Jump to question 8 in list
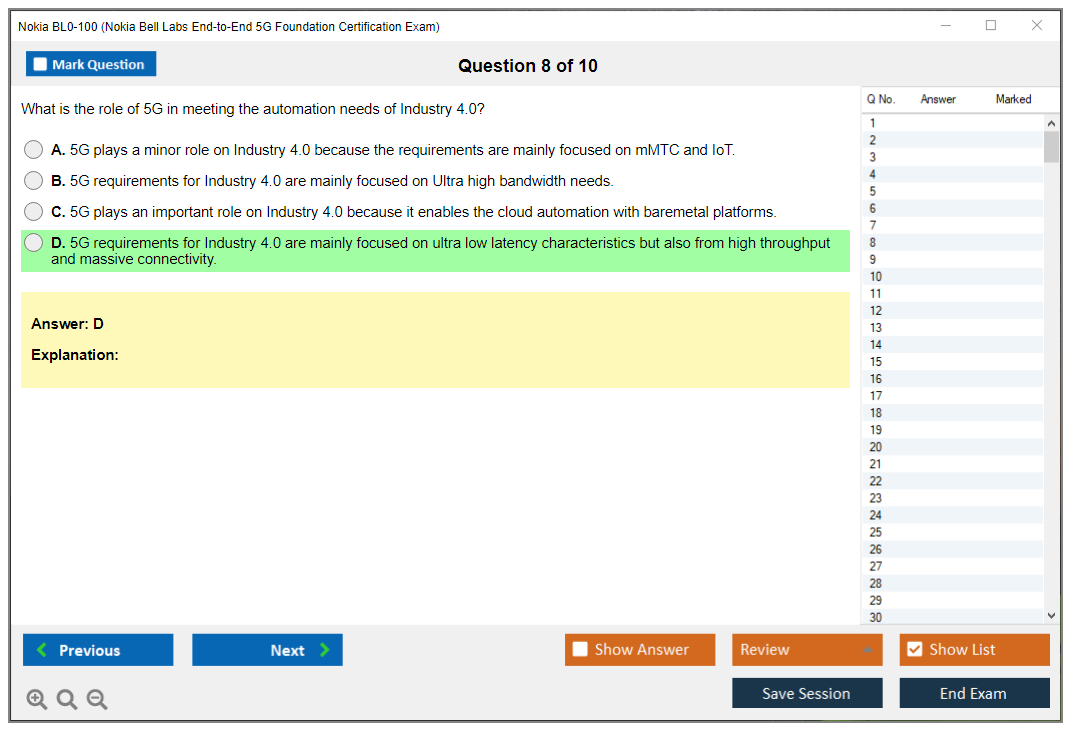 873,242
